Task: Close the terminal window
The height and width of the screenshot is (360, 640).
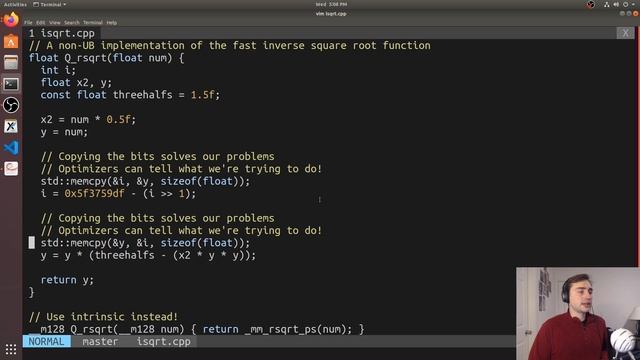Action: [636, 13]
